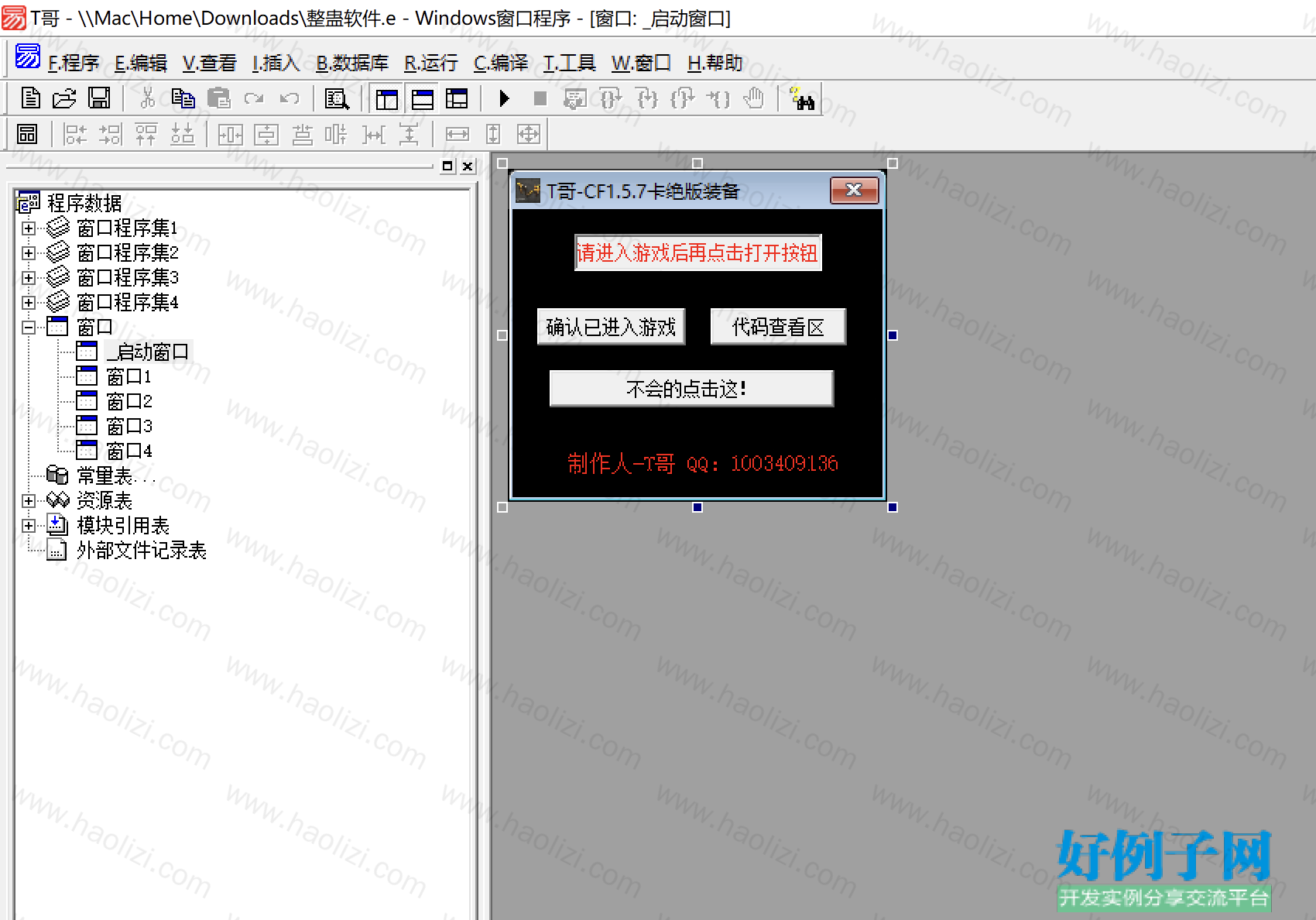The image size is (1316, 920).
Task: Select 窗口3 in the tree
Action: (129, 427)
